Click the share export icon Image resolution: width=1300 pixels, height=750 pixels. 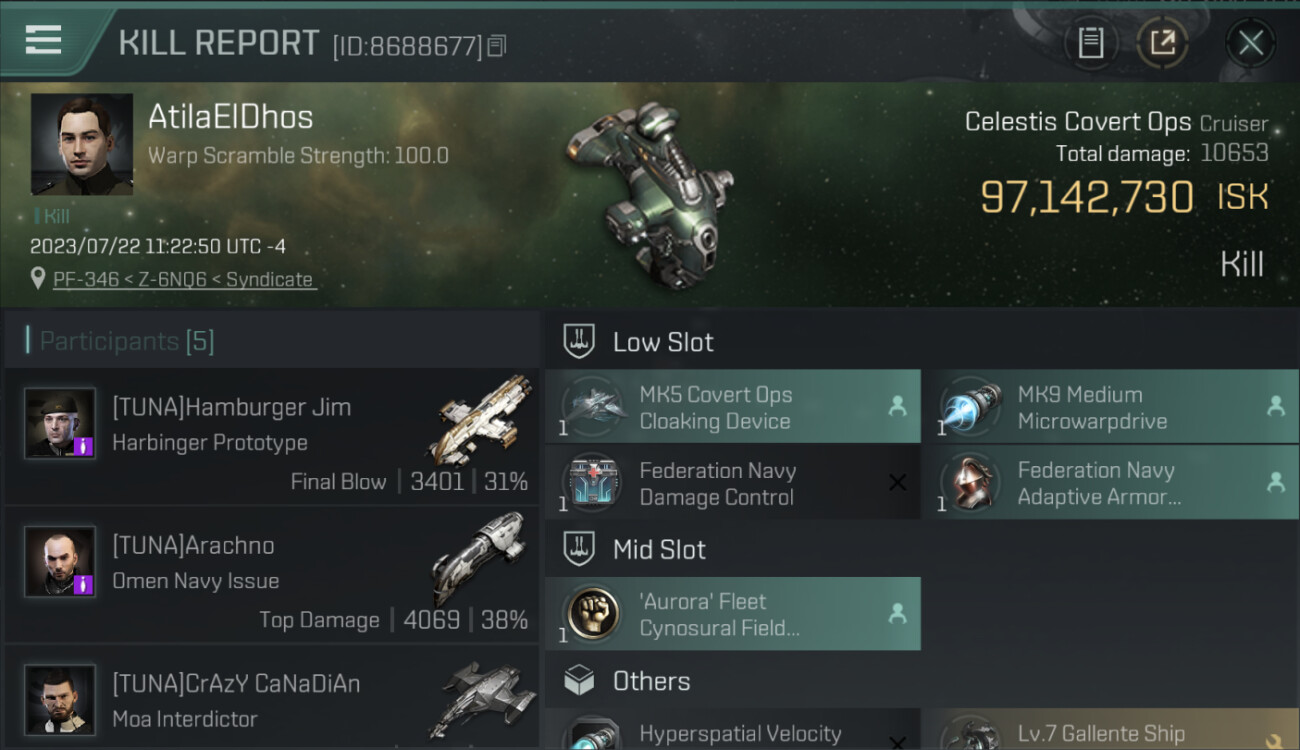click(1162, 43)
